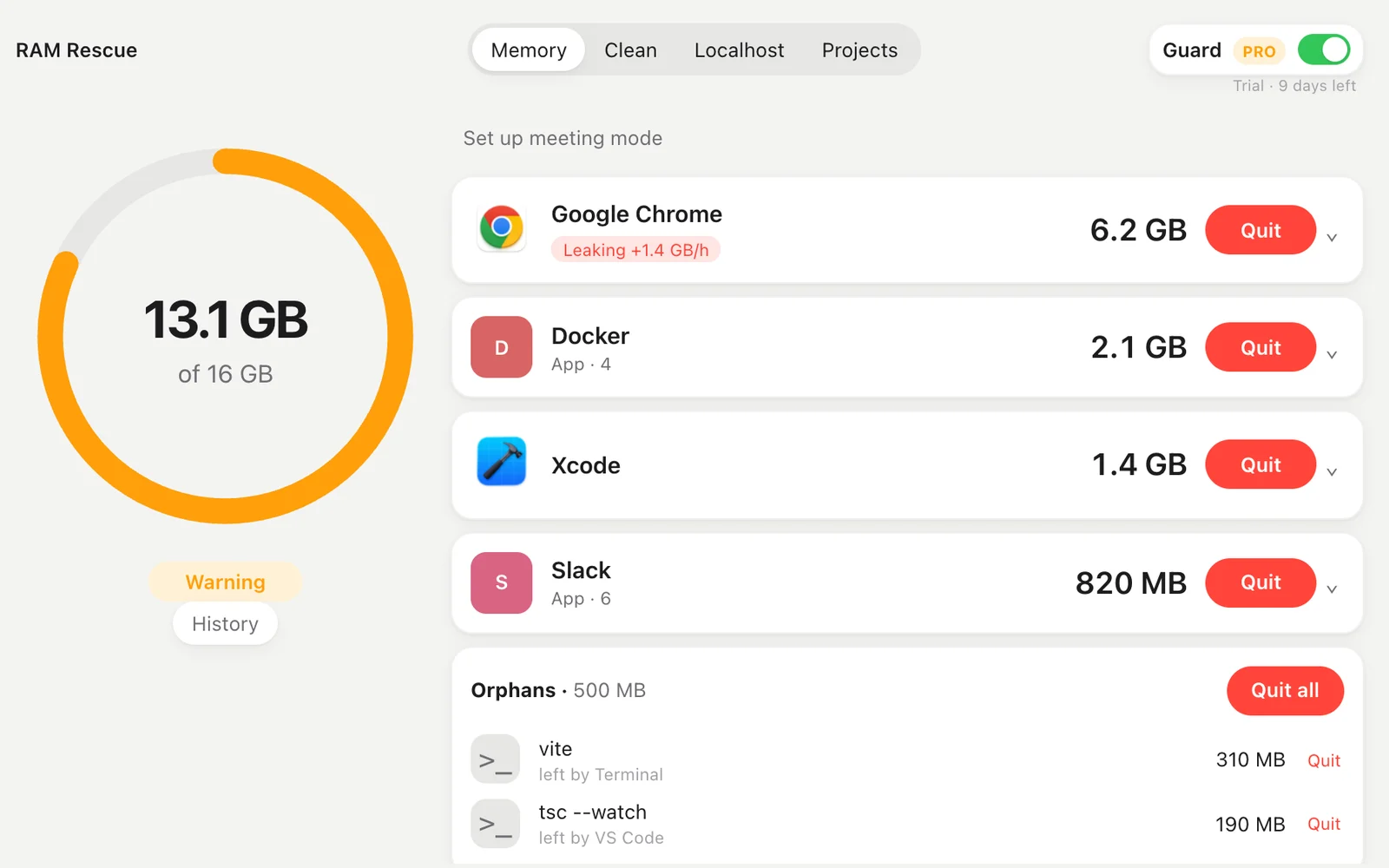Image resolution: width=1389 pixels, height=868 pixels.
Task: Click the left by VS Code text
Action: 601,838
